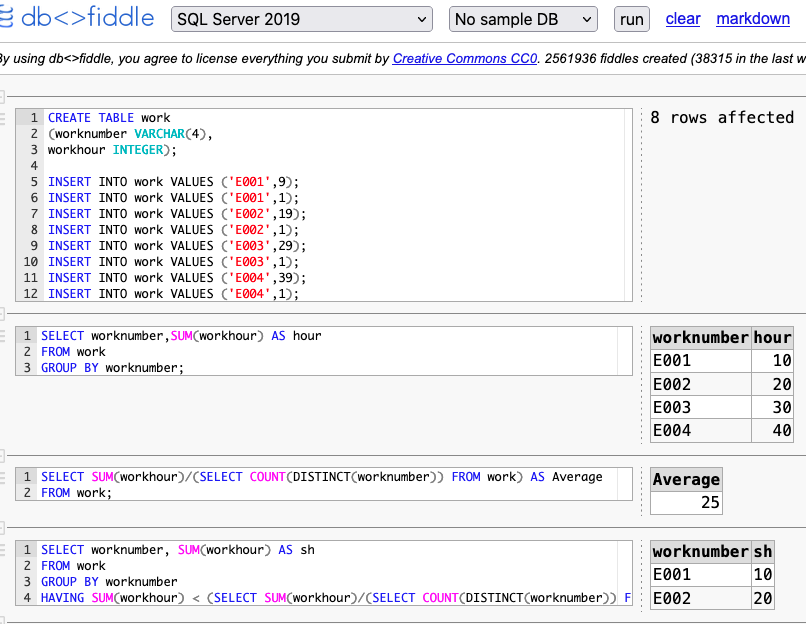Click the markdown link
Screen dimensions: 806x624
coord(753,19)
